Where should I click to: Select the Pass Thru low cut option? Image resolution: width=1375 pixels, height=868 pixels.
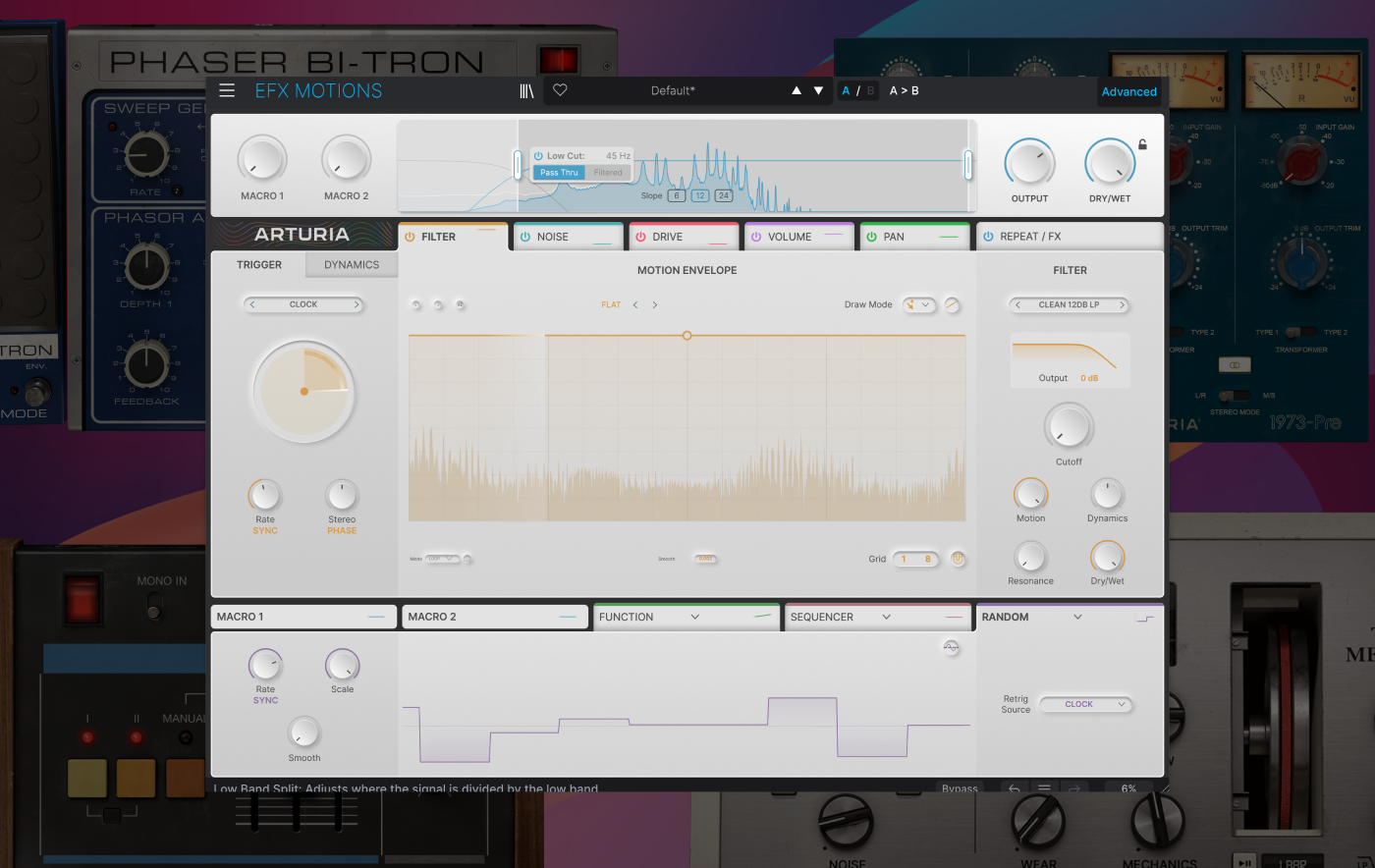(559, 172)
